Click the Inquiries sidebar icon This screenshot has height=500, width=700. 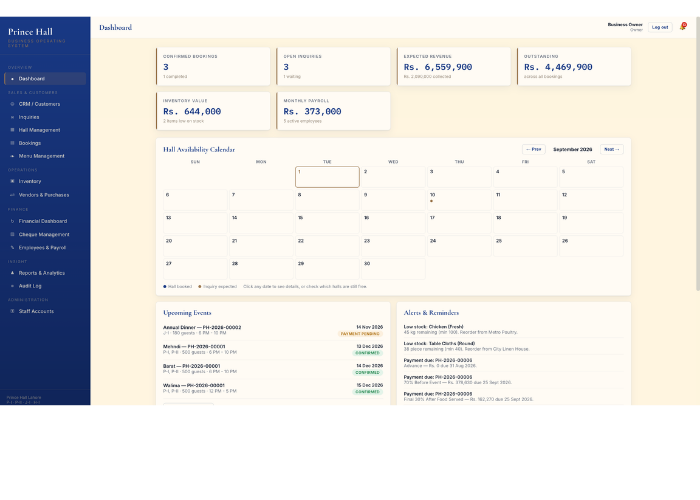coord(12,117)
